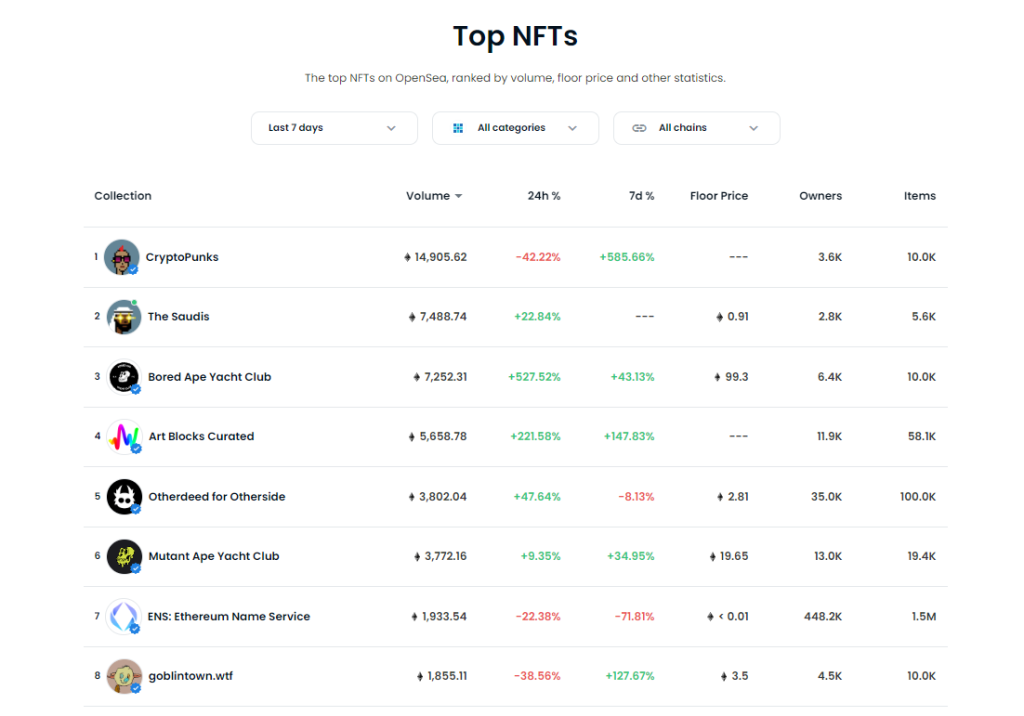Click the All chains chevron
This screenshot has height=716, width=1024.
[753, 128]
